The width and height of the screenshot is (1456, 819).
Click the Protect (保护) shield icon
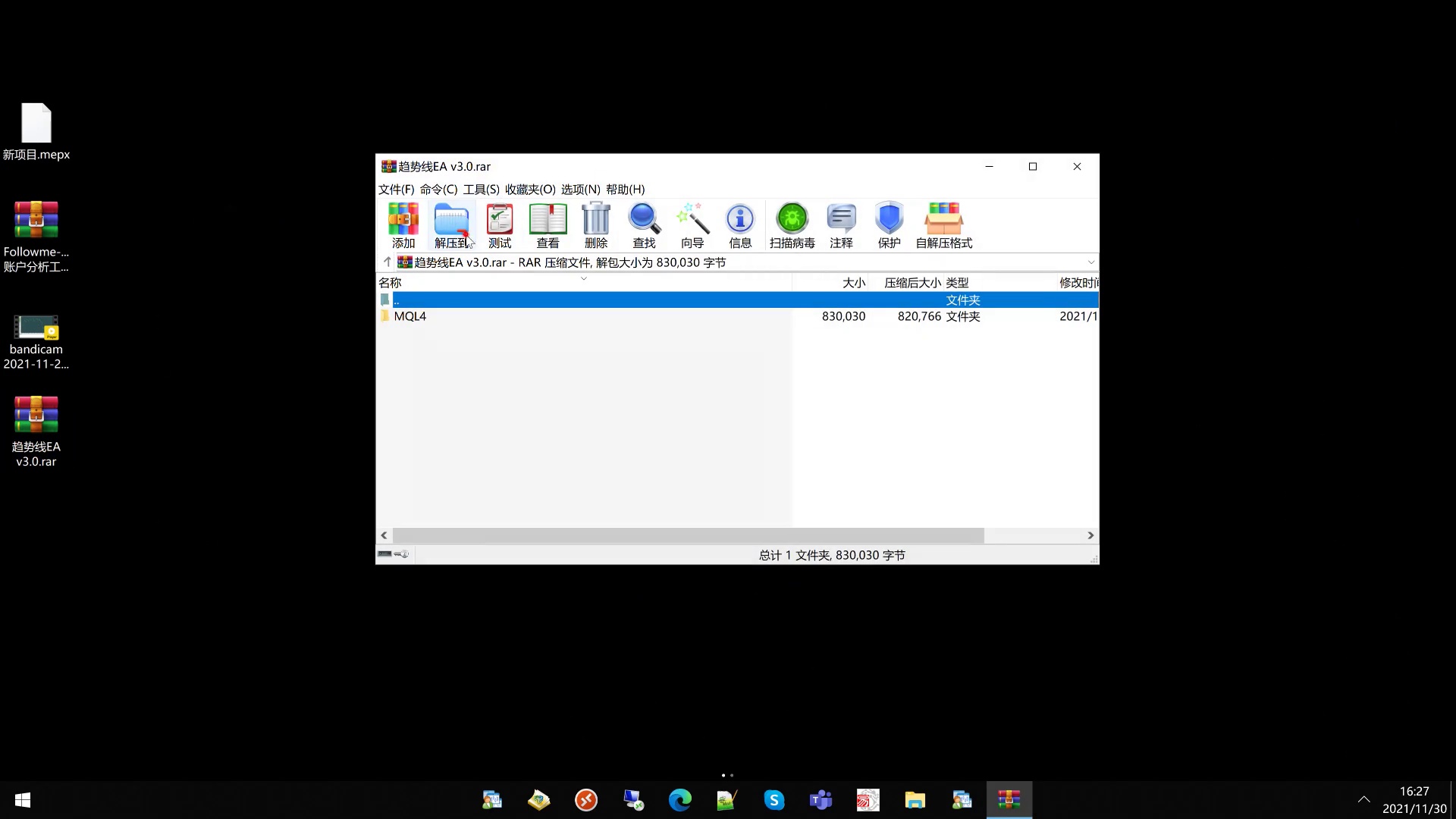click(x=889, y=224)
